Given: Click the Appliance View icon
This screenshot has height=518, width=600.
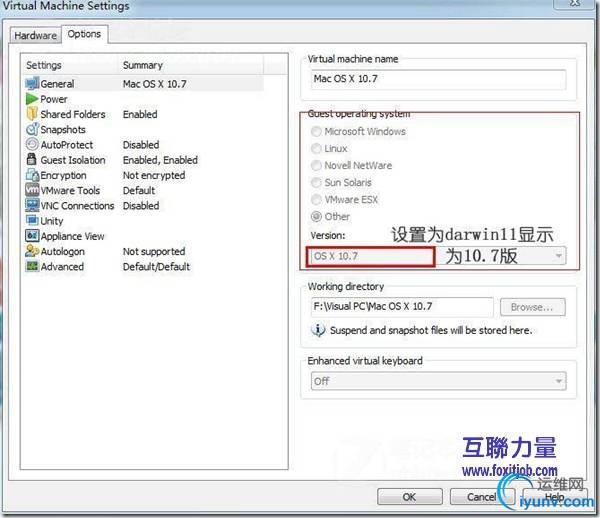Looking at the screenshot, I should [x=32, y=235].
